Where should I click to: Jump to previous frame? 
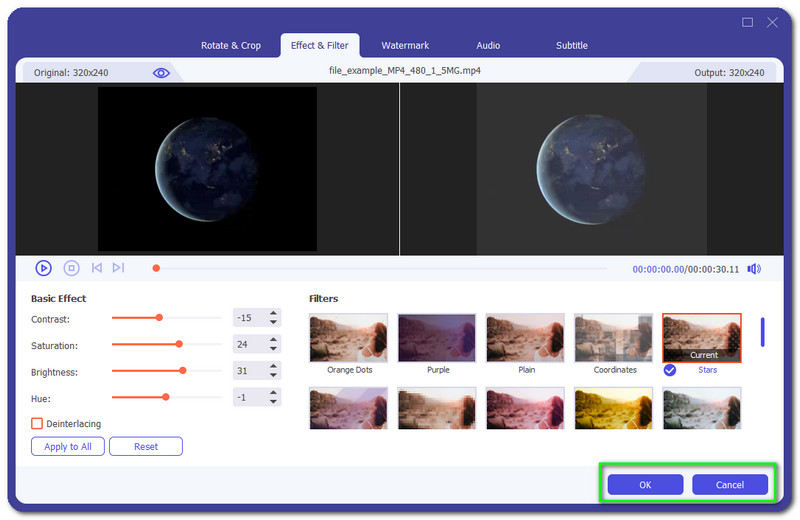[x=97, y=268]
